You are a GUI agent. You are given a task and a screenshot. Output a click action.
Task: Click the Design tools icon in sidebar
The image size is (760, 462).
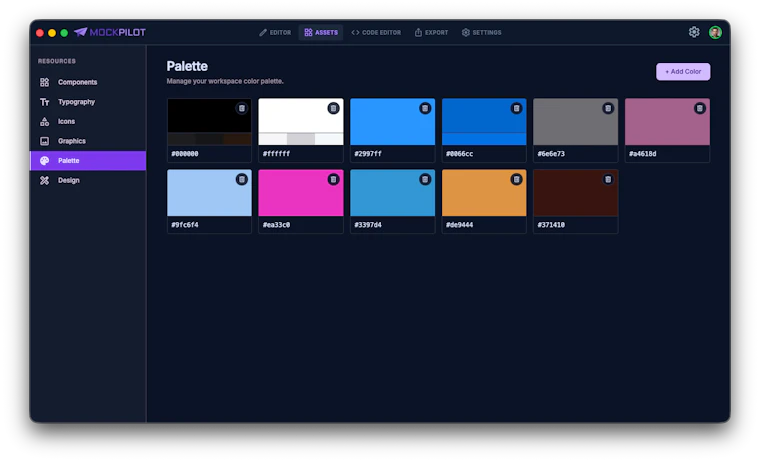click(45, 180)
